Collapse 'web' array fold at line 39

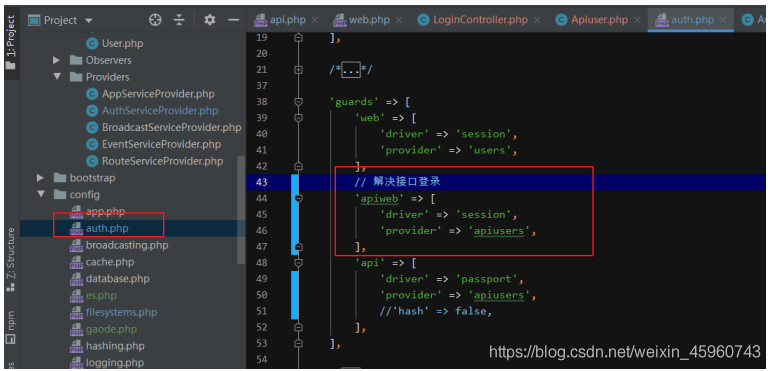click(x=298, y=118)
